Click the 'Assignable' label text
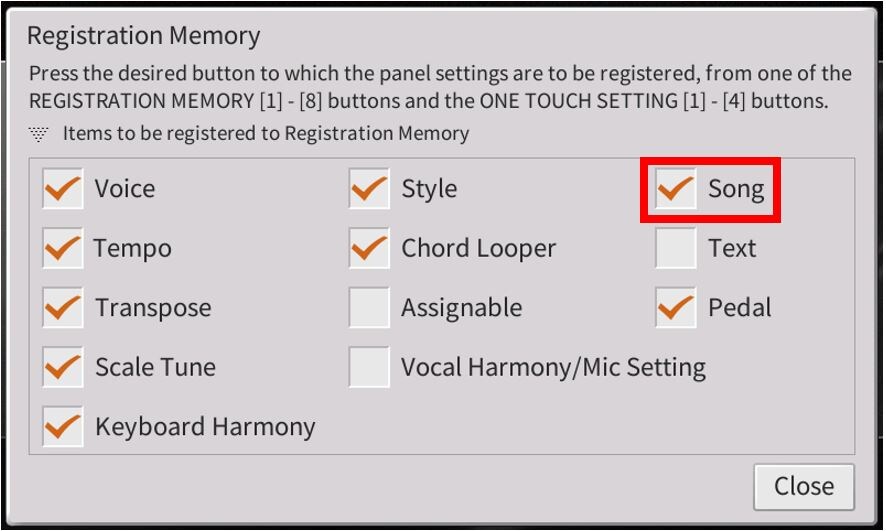Image resolution: width=886 pixels, height=531 pixels. coord(461,308)
